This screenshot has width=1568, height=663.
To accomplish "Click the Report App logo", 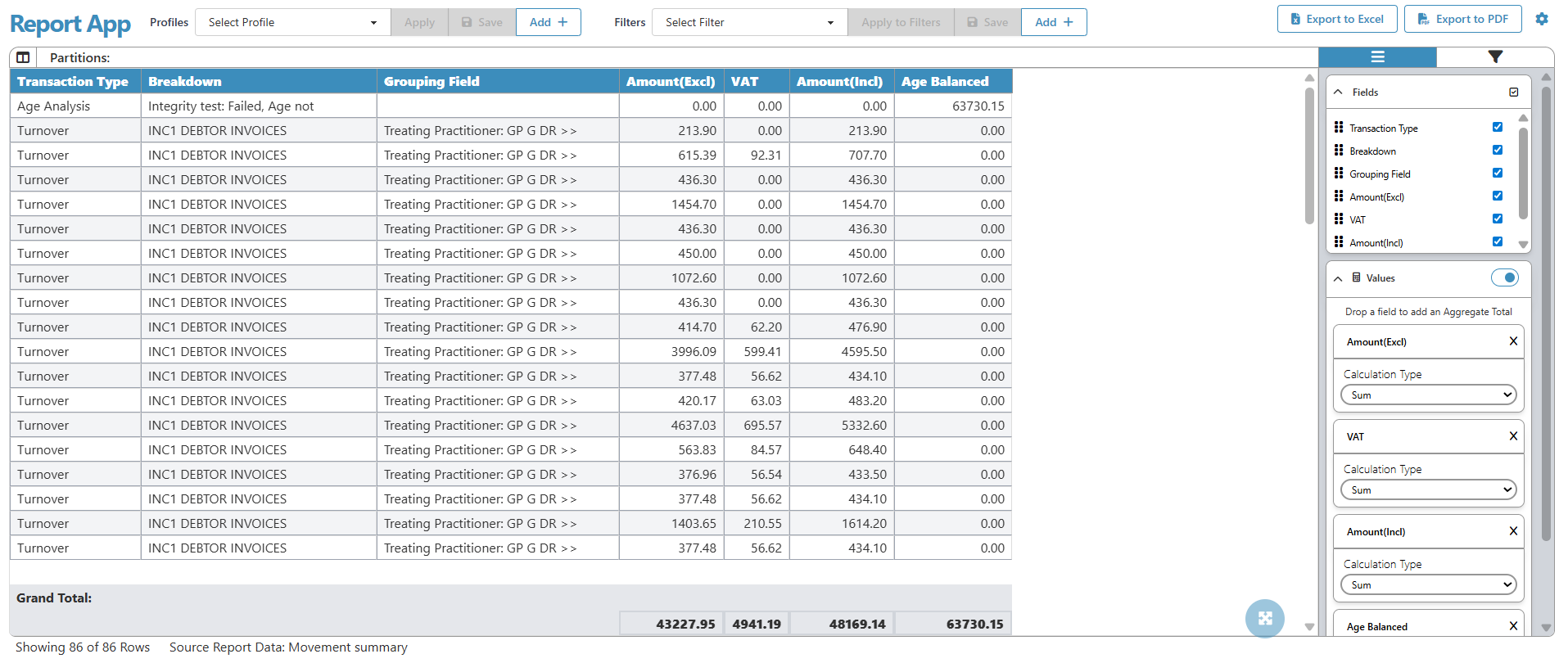I will click(70, 24).
